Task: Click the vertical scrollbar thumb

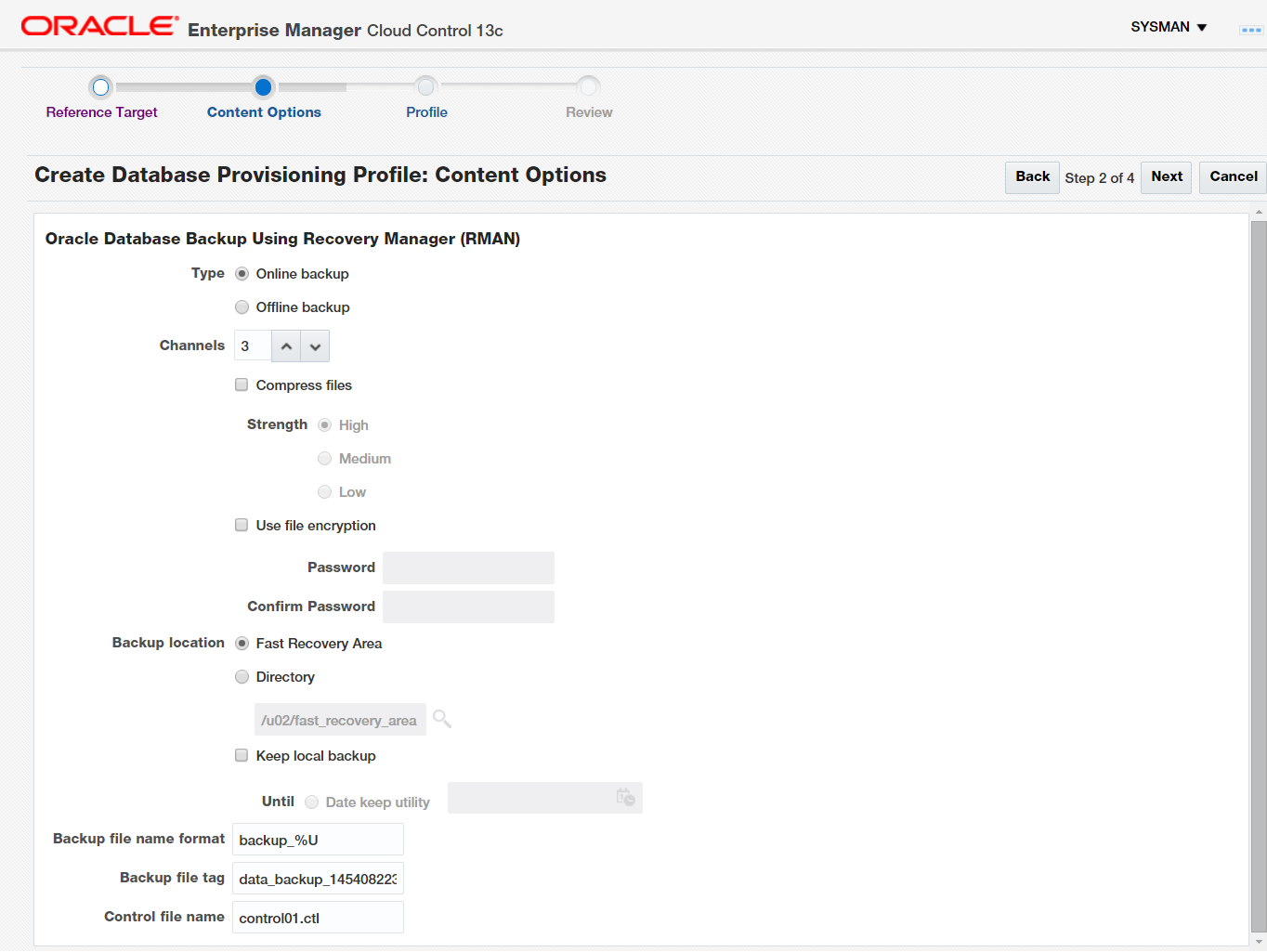Action: 1259,576
